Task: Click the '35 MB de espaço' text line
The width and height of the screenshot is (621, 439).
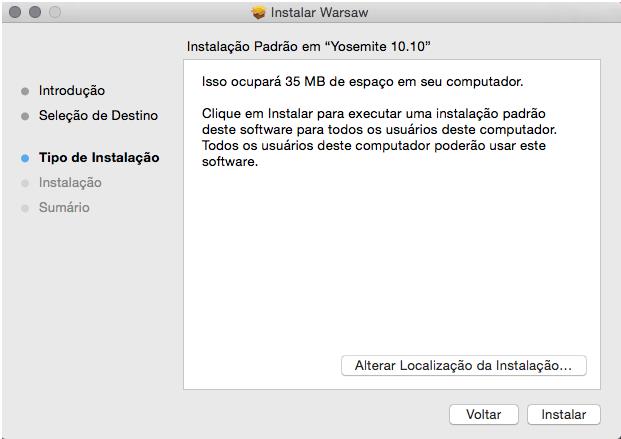Action: coord(362,80)
